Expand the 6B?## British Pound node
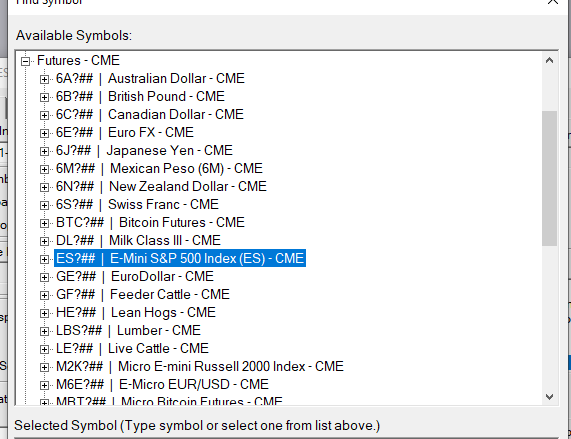 [44, 97]
